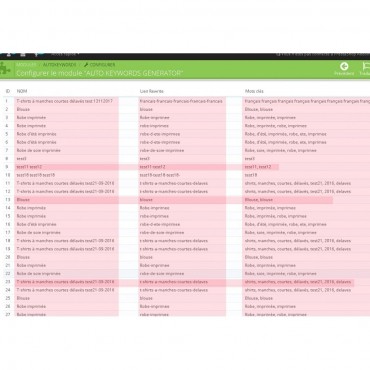370x370 pixels.
Task: Select 'robe-imprimee' rewrite link in row 4
Action: (x=154, y=126)
